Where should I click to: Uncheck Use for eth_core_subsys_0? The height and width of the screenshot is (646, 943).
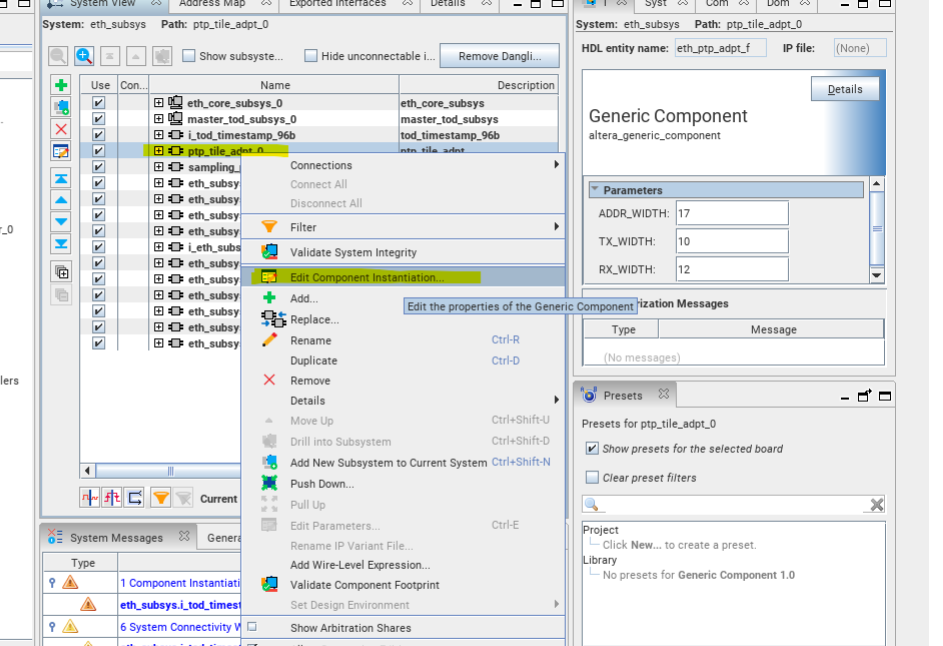coord(99,103)
